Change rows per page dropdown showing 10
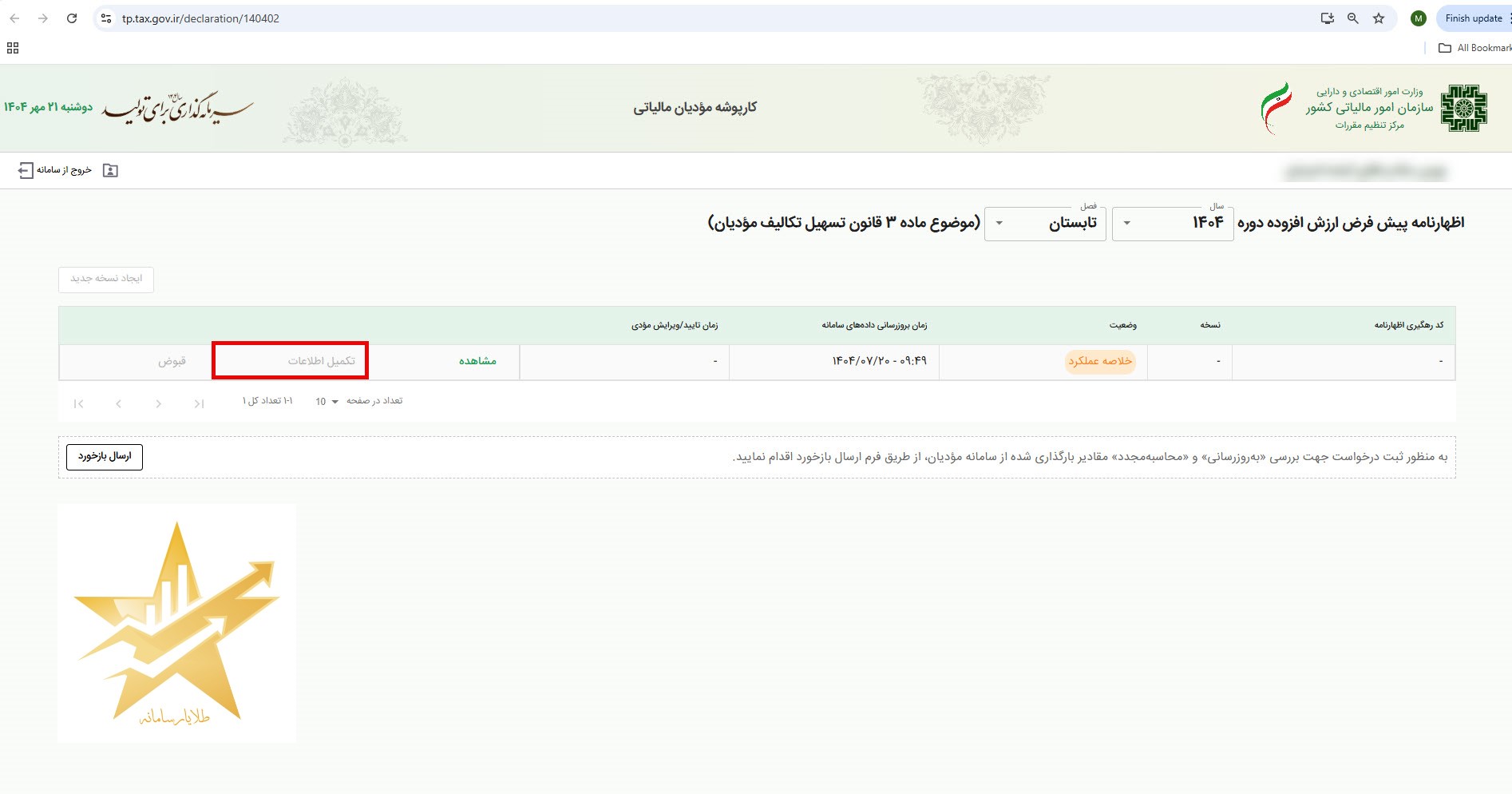The width and height of the screenshot is (1512, 794). click(327, 402)
